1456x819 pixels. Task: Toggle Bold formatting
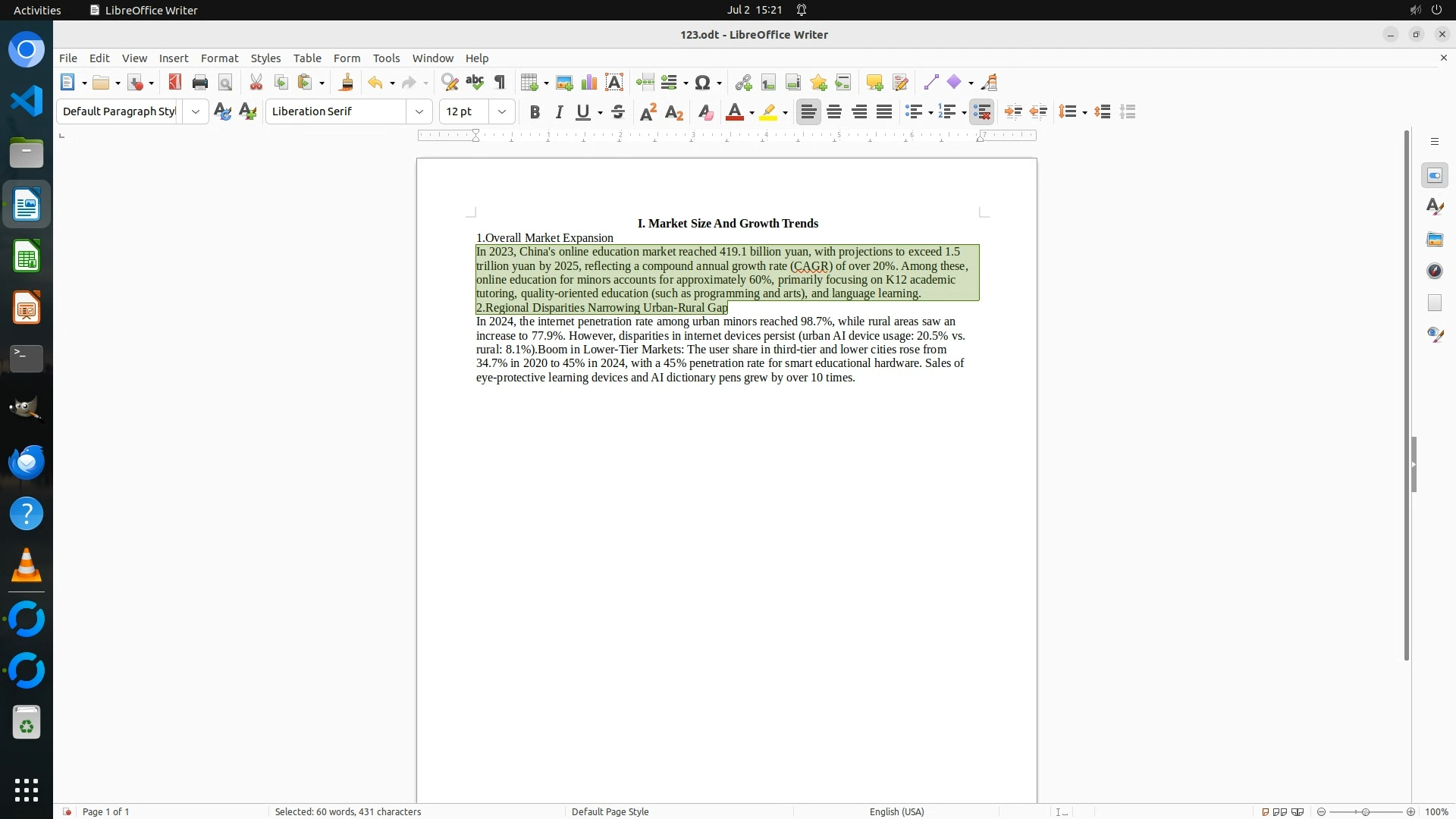click(x=535, y=112)
